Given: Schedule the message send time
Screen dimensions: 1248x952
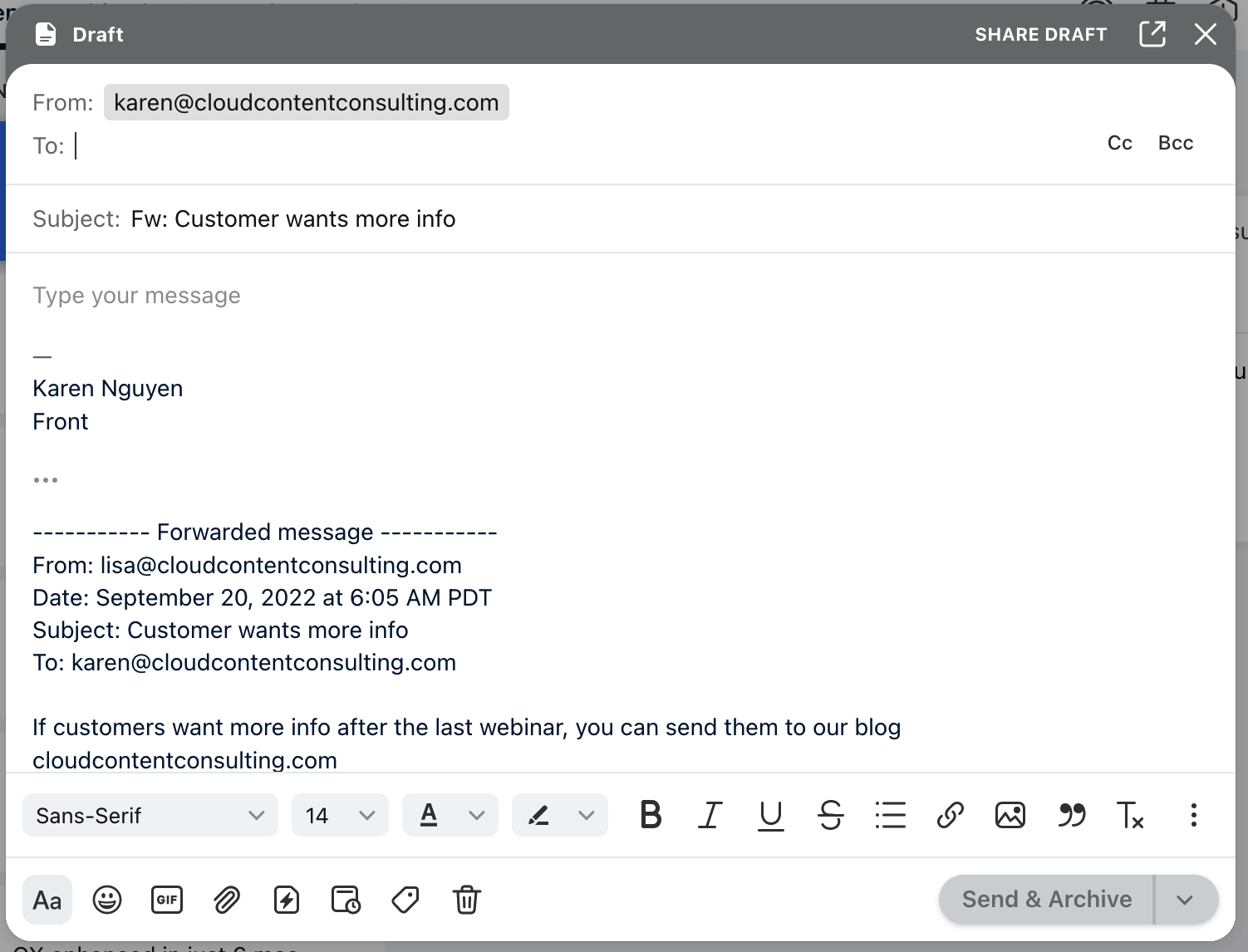Looking at the screenshot, I should click(346, 900).
